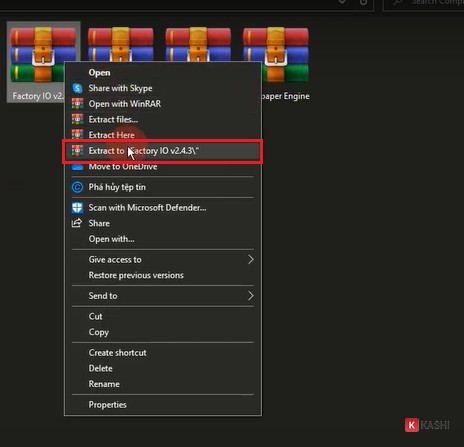Click the OneDrive cloud icon
Image resolution: width=464 pixels, height=447 pixels.
[x=77, y=167]
